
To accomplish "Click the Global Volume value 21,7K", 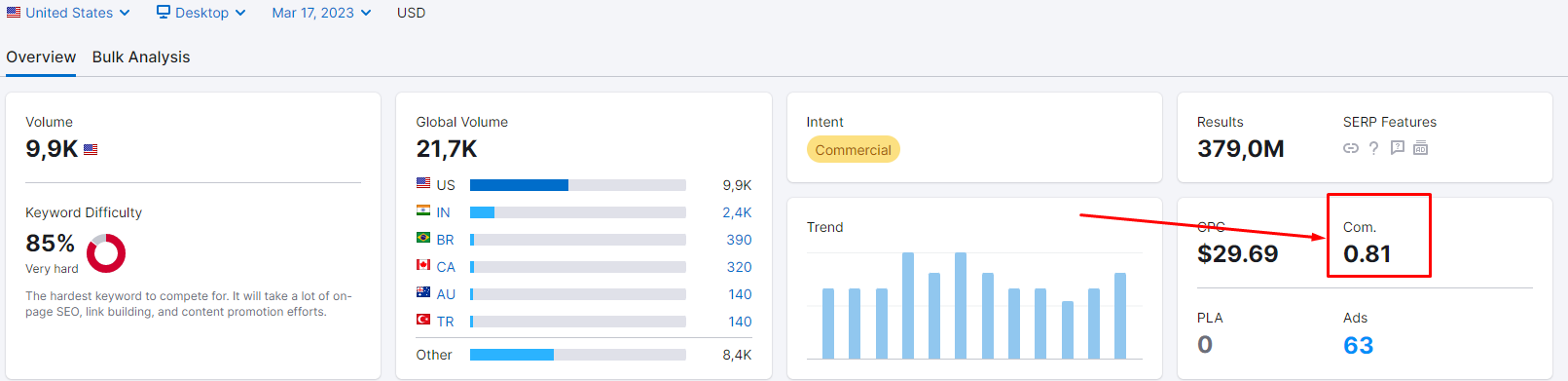I will pyautogui.click(x=447, y=148).
